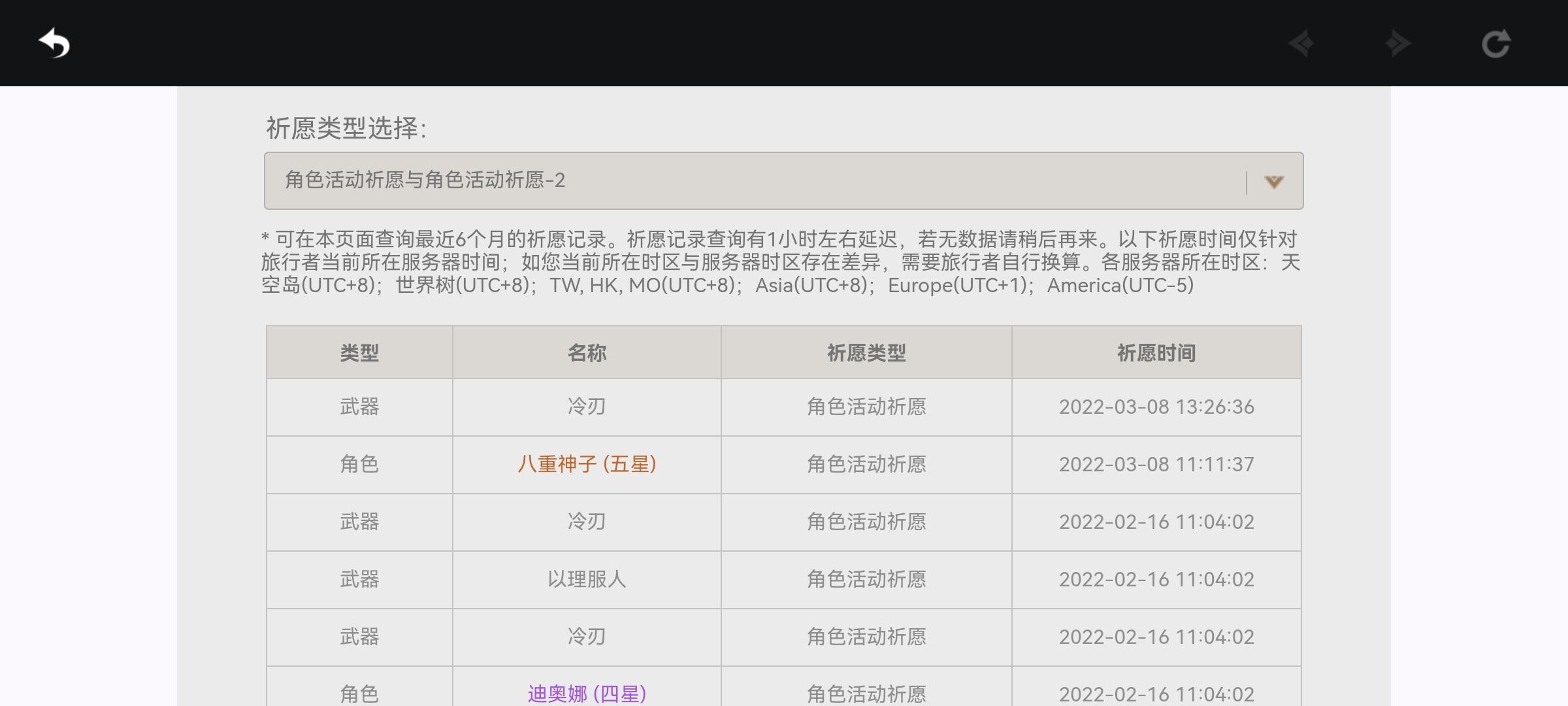Screen dimensions: 1568x706
Task: Click the refresh reload icon
Action: pos(1495,44)
